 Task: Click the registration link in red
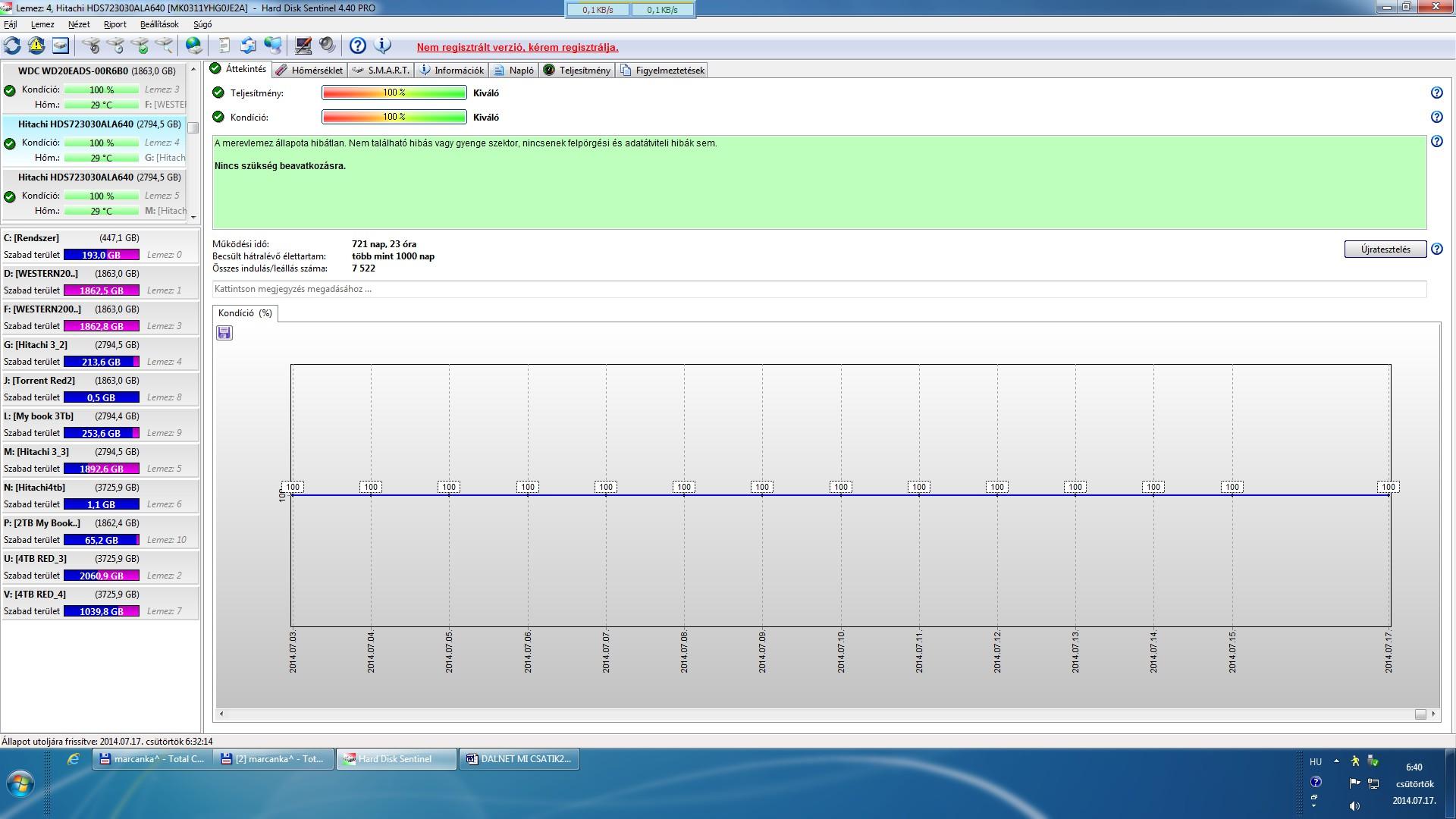(517, 47)
